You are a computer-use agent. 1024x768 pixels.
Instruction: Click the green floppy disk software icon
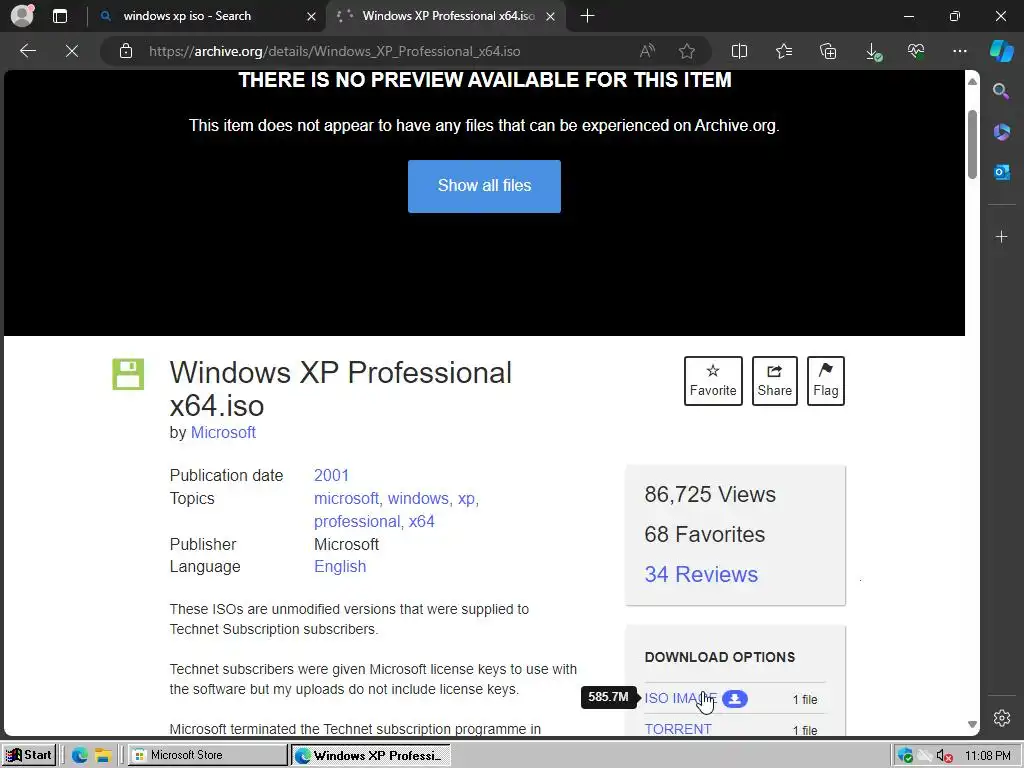(128, 374)
